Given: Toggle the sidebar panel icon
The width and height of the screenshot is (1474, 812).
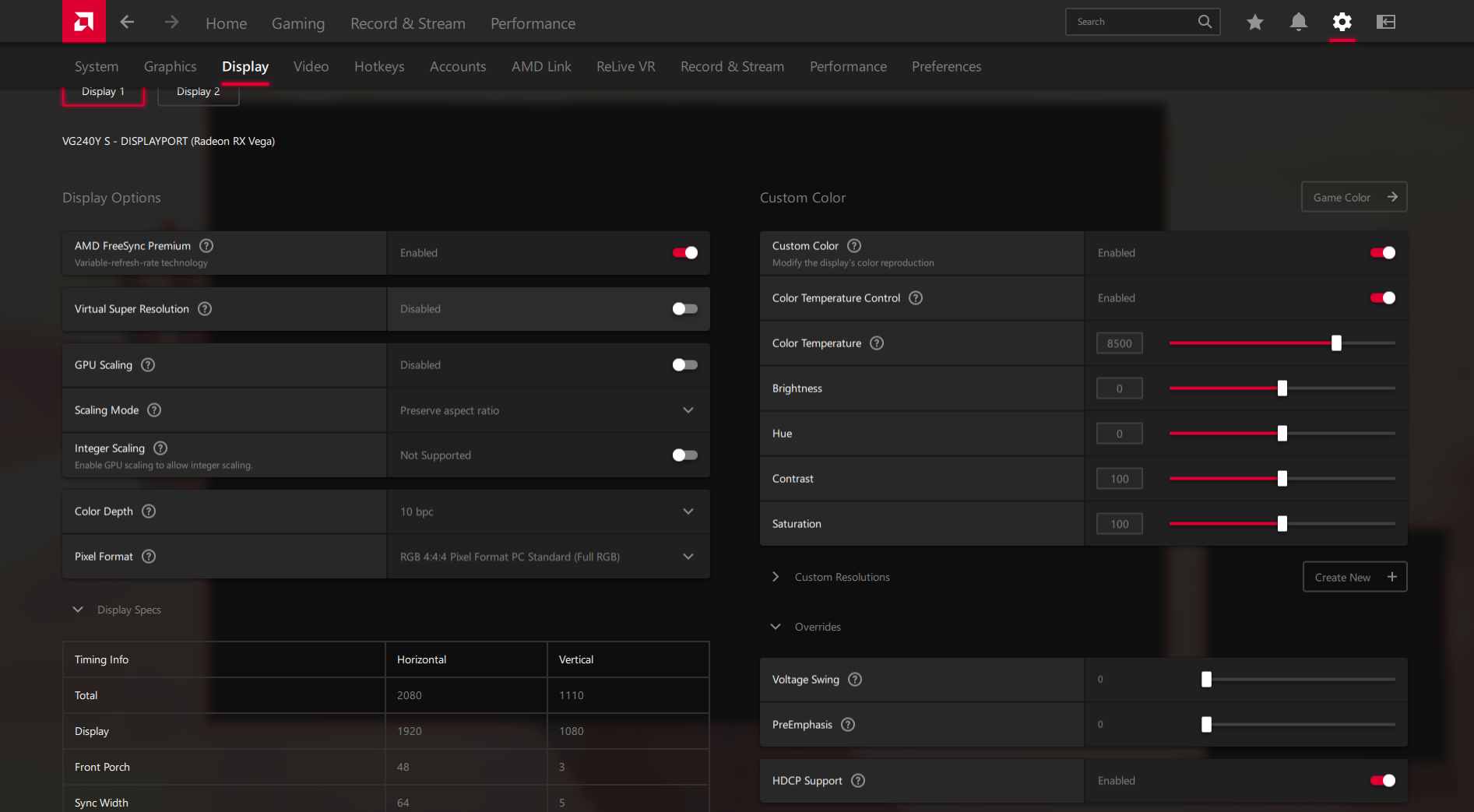Looking at the screenshot, I should click(1385, 22).
